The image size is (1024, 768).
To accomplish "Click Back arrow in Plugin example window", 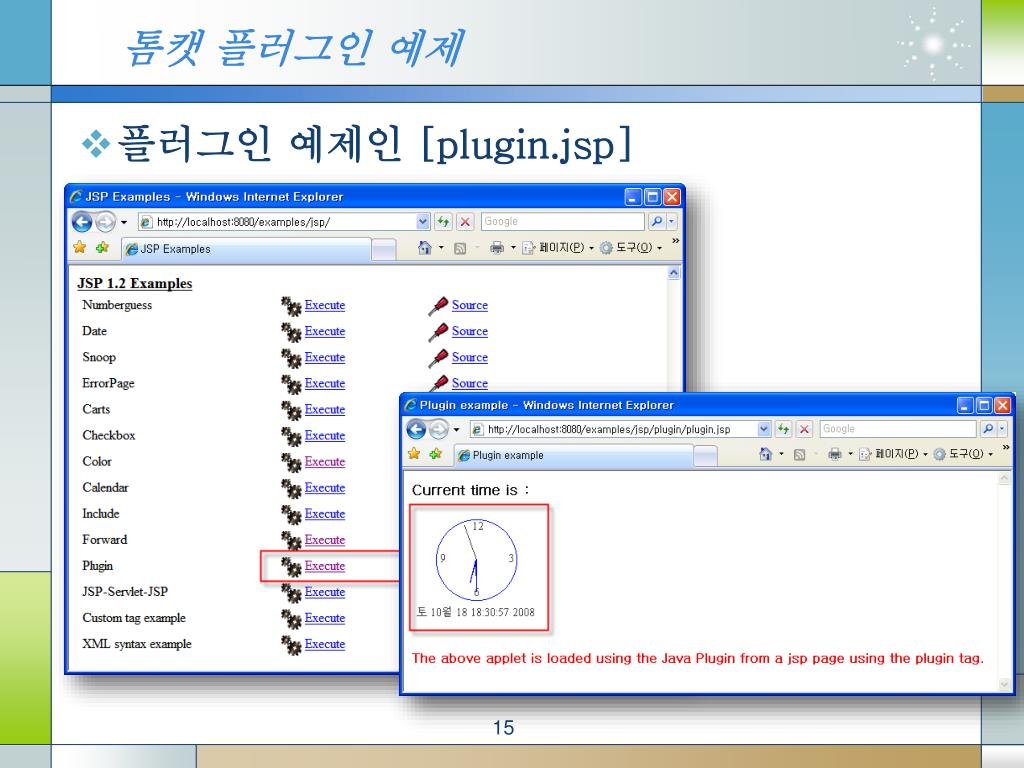I will click(x=417, y=429).
